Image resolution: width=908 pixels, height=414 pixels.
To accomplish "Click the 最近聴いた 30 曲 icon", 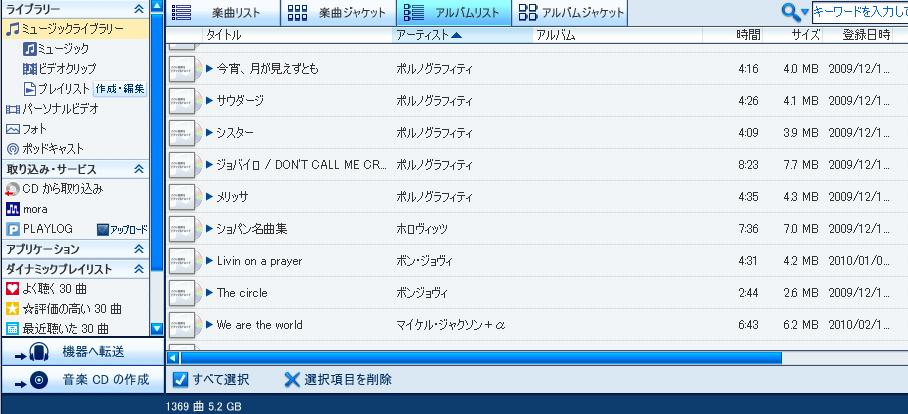I will (12, 329).
